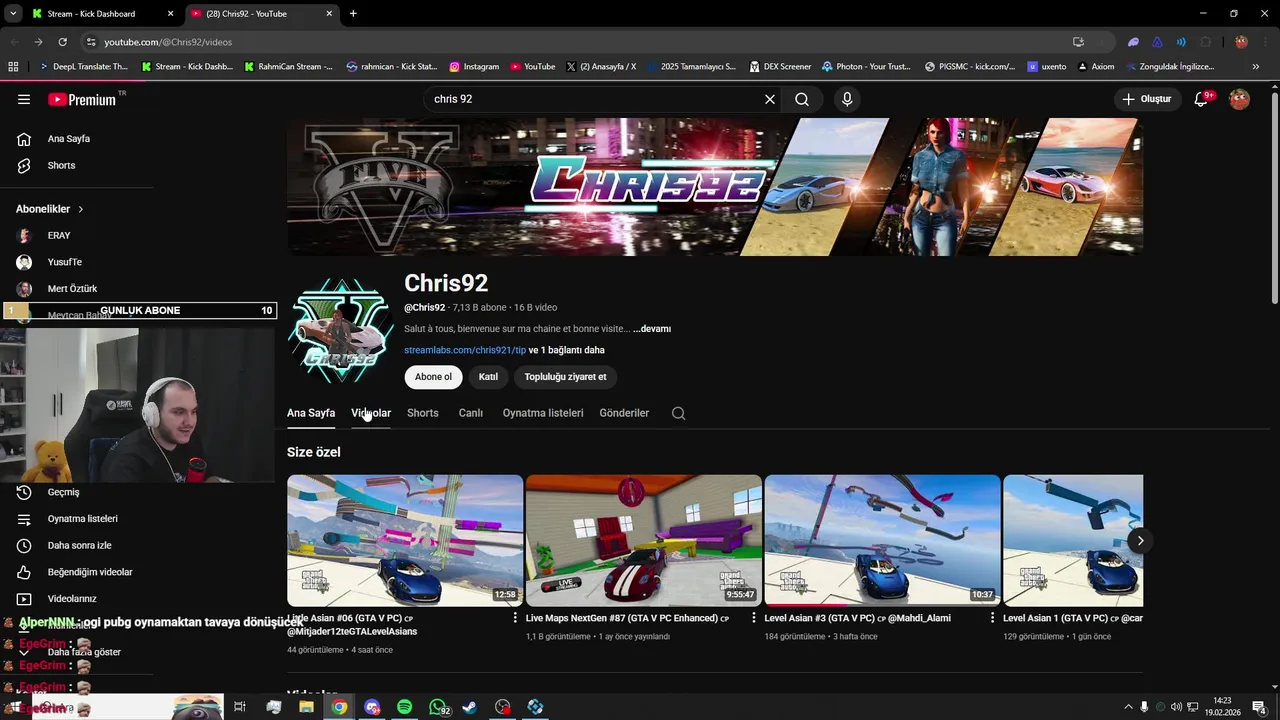Open the browser extensions puzzle icon
1280x720 pixels.
1206,42
